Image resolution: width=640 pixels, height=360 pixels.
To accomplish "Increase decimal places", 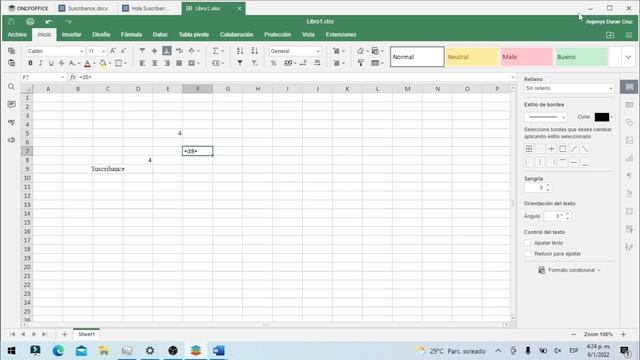I will tap(317, 63).
